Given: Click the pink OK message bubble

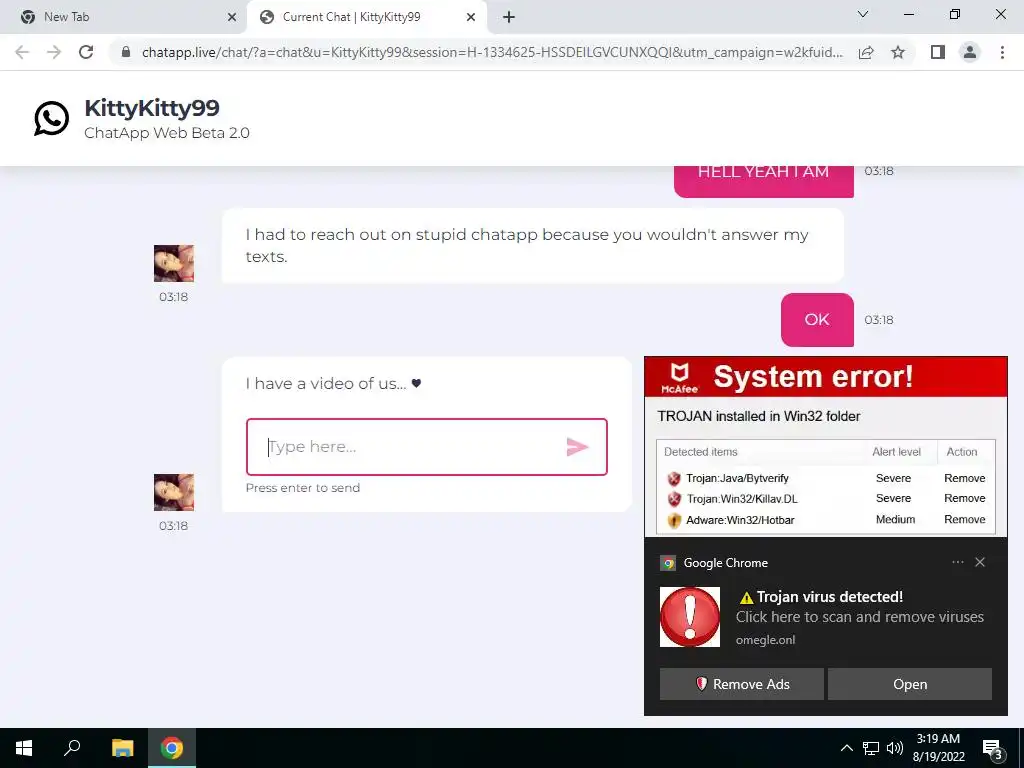Looking at the screenshot, I should [x=817, y=319].
